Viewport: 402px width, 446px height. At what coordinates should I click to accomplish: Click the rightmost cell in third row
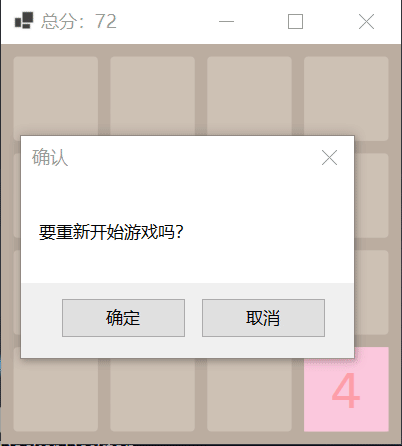pos(372,292)
